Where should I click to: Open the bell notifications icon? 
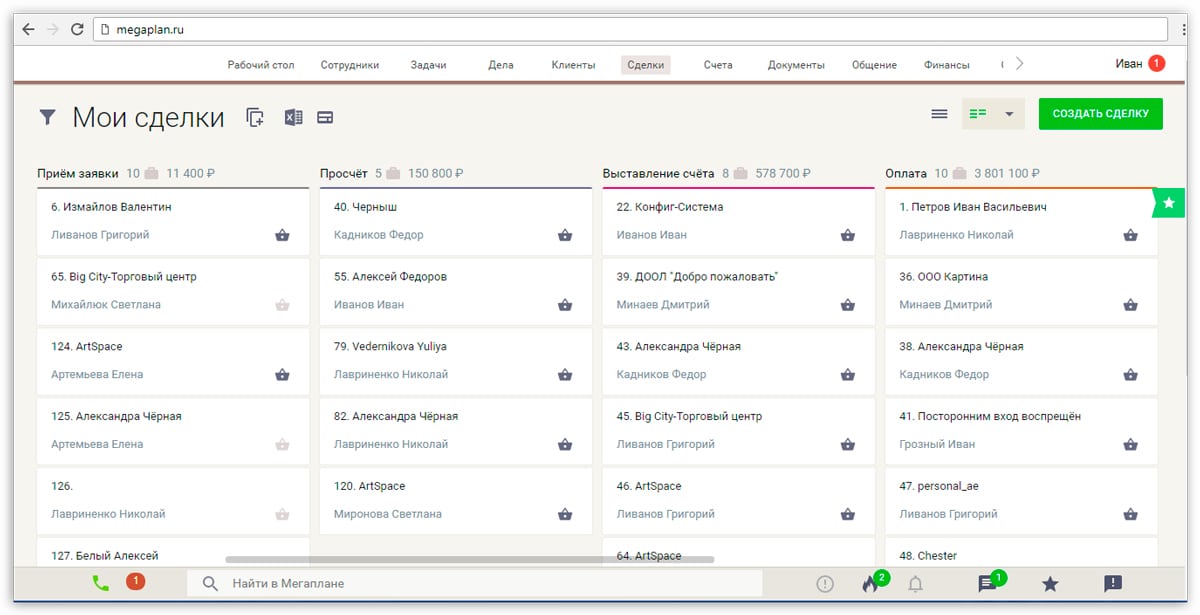point(914,584)
